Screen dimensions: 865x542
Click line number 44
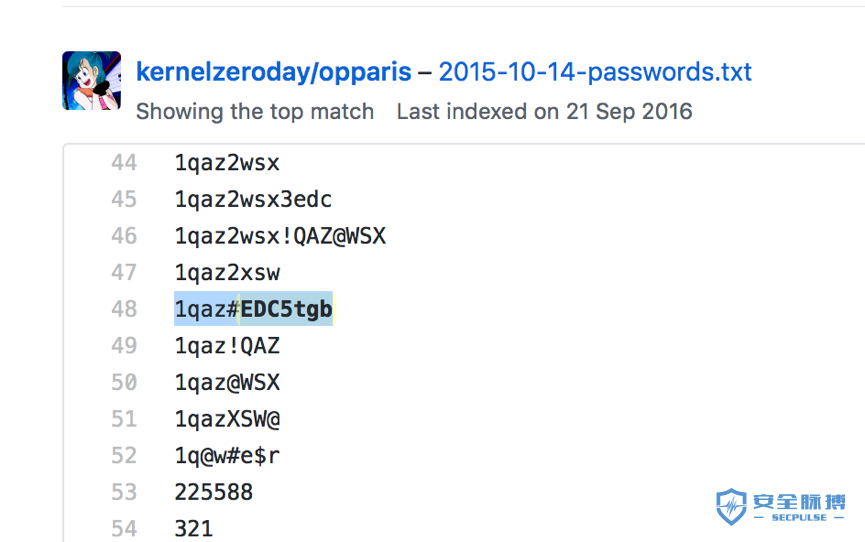coord(124,163)
